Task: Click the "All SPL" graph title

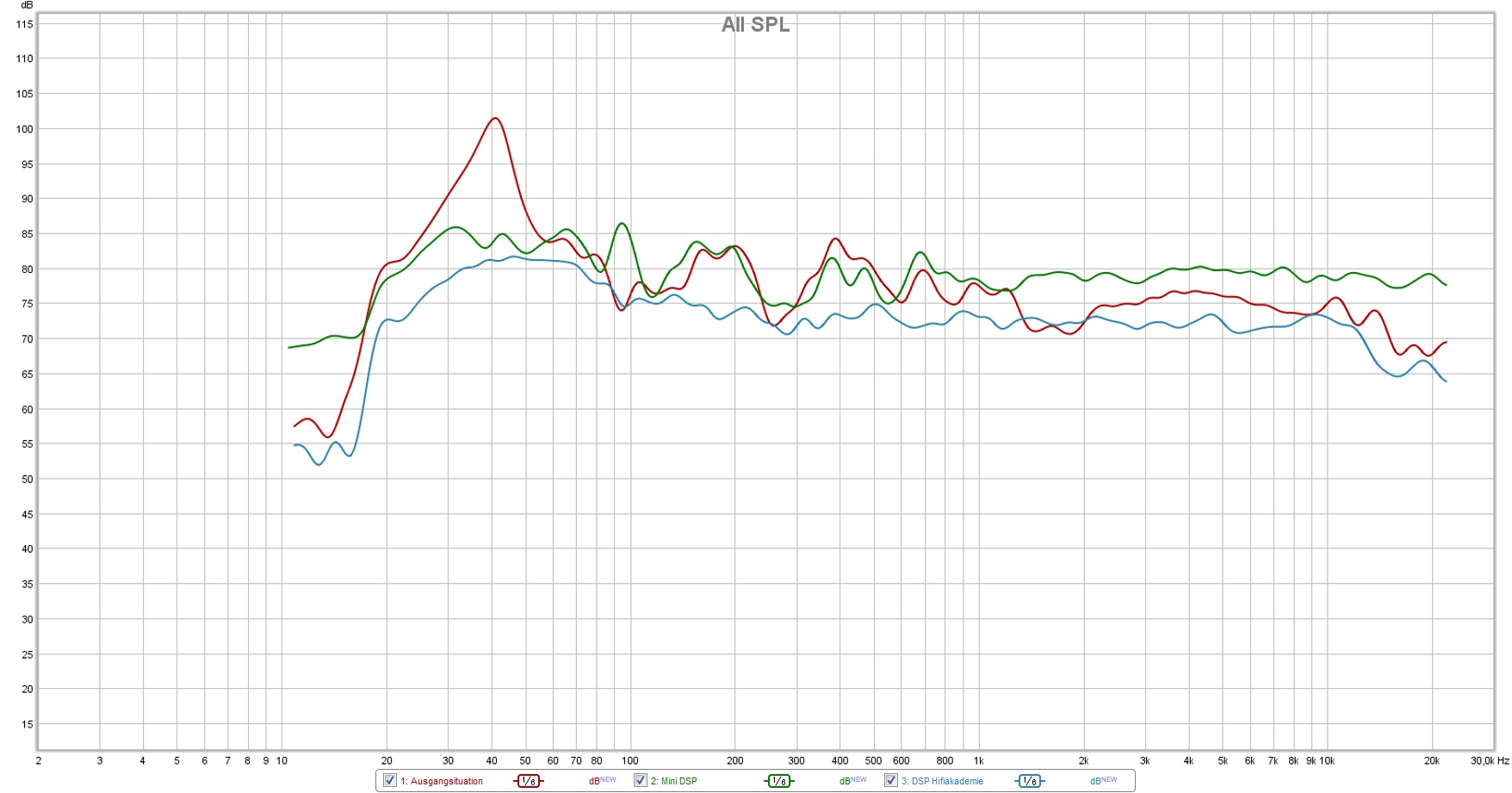Action: click(x=755, y=25)
